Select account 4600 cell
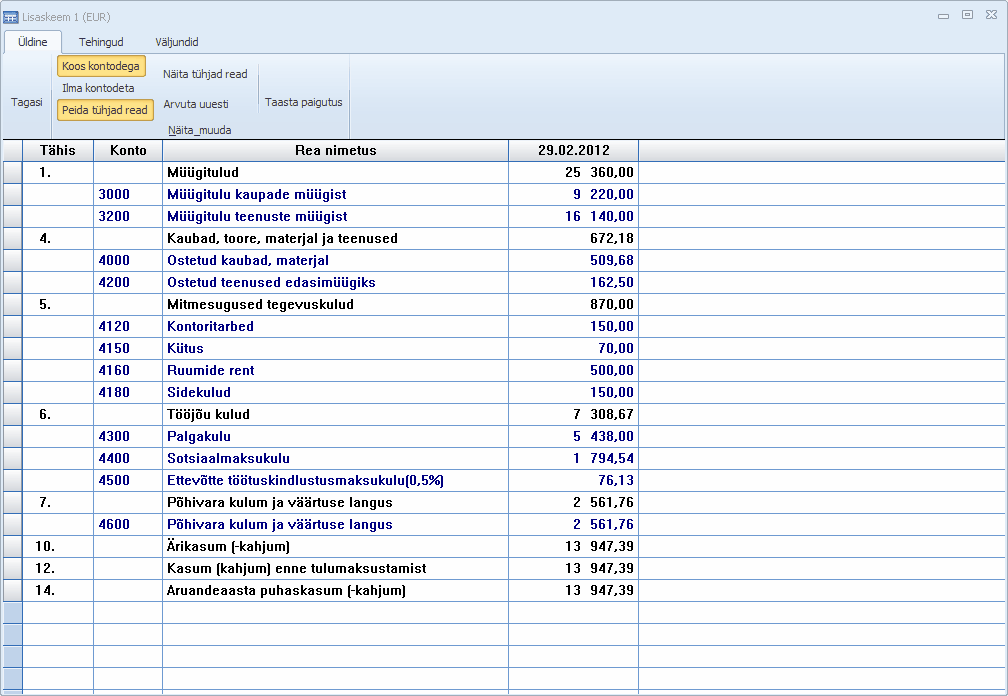The image size is (1008, 696). click(128, 524)
